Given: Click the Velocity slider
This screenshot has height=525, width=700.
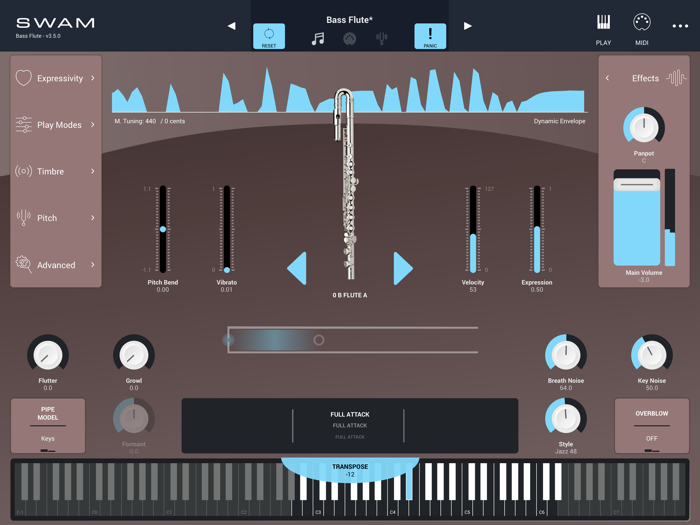Looking at the screenshot, I should coord(473,229).
